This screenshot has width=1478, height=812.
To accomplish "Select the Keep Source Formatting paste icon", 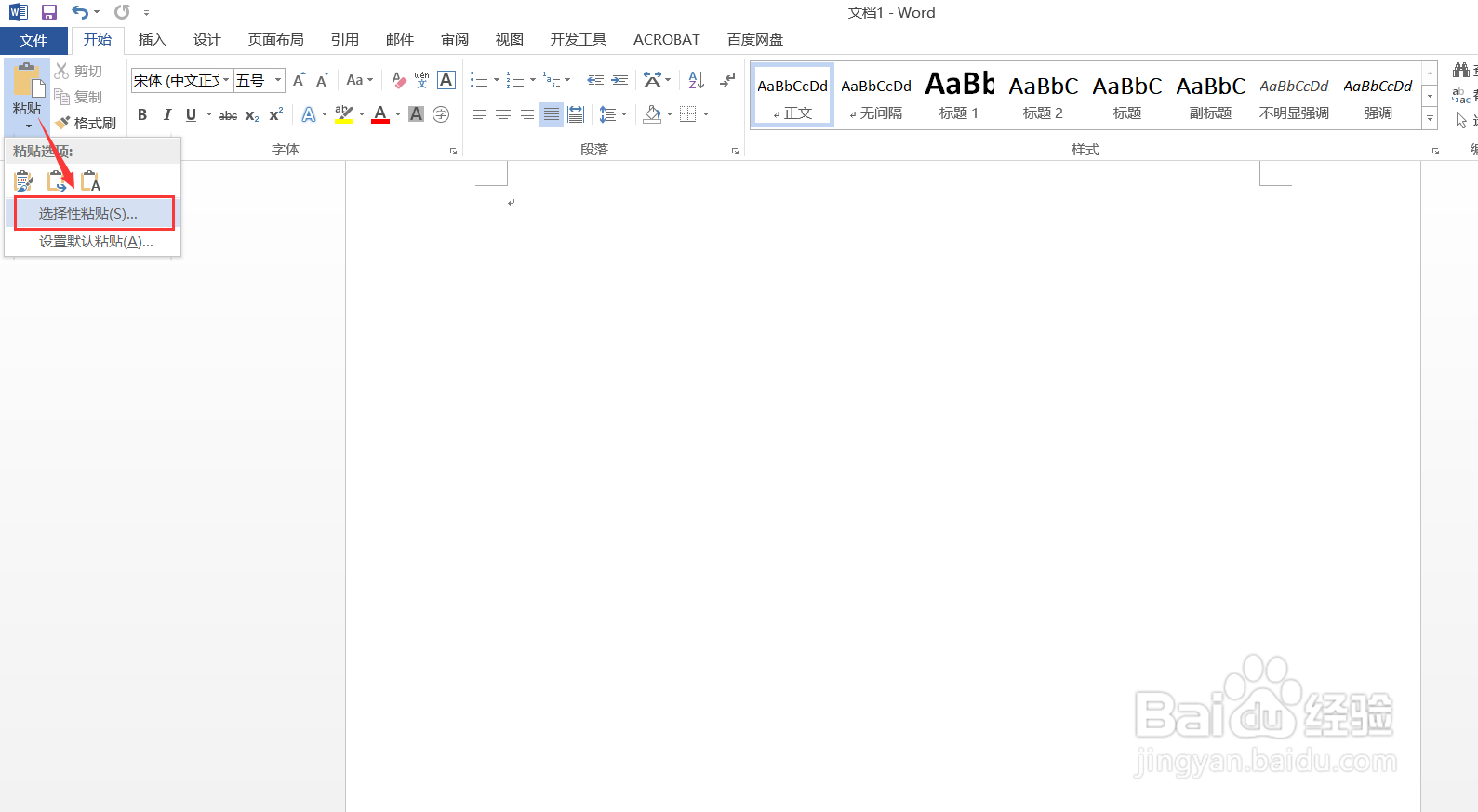I will click(24, 180).
